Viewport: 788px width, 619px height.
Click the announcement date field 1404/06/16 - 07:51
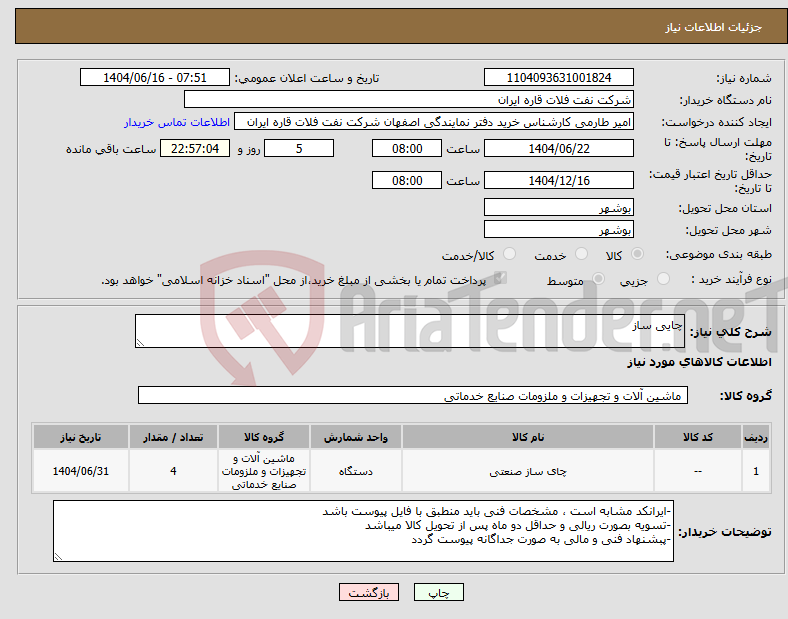pos(155,77)
